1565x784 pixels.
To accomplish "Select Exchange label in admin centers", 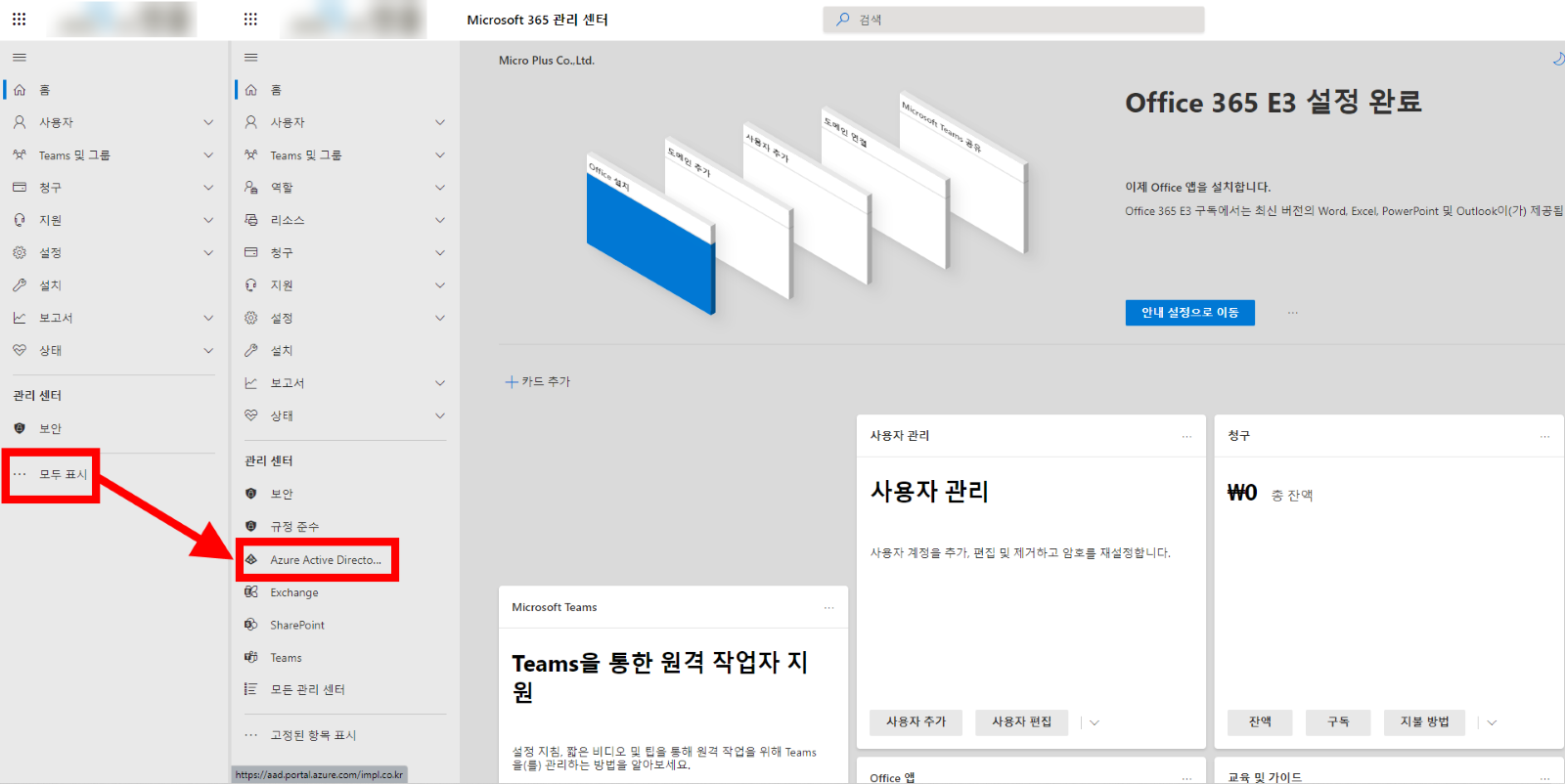I will (294, 592).
